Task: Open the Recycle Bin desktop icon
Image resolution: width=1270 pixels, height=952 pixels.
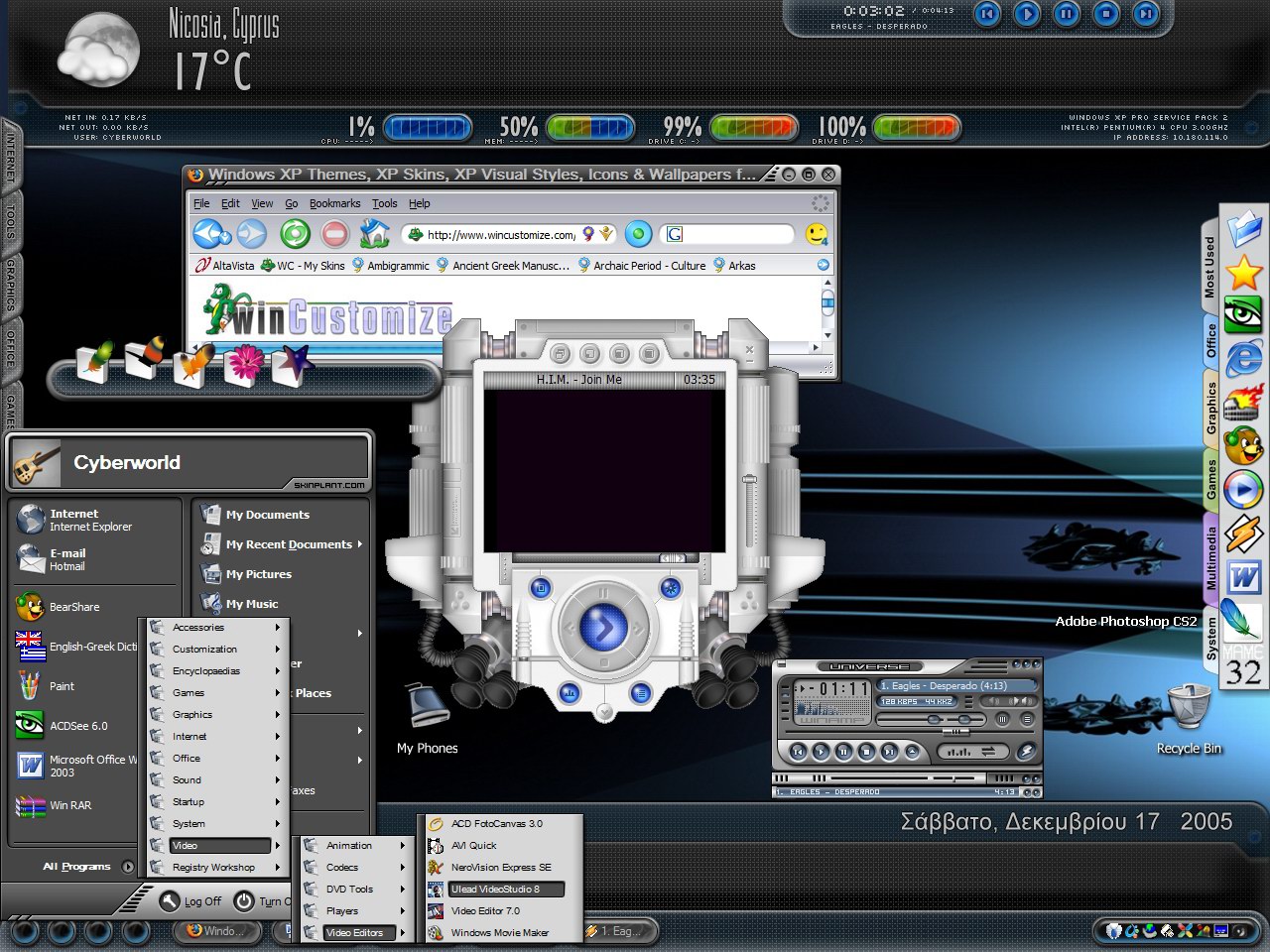Action: [x=1189, y=719]
